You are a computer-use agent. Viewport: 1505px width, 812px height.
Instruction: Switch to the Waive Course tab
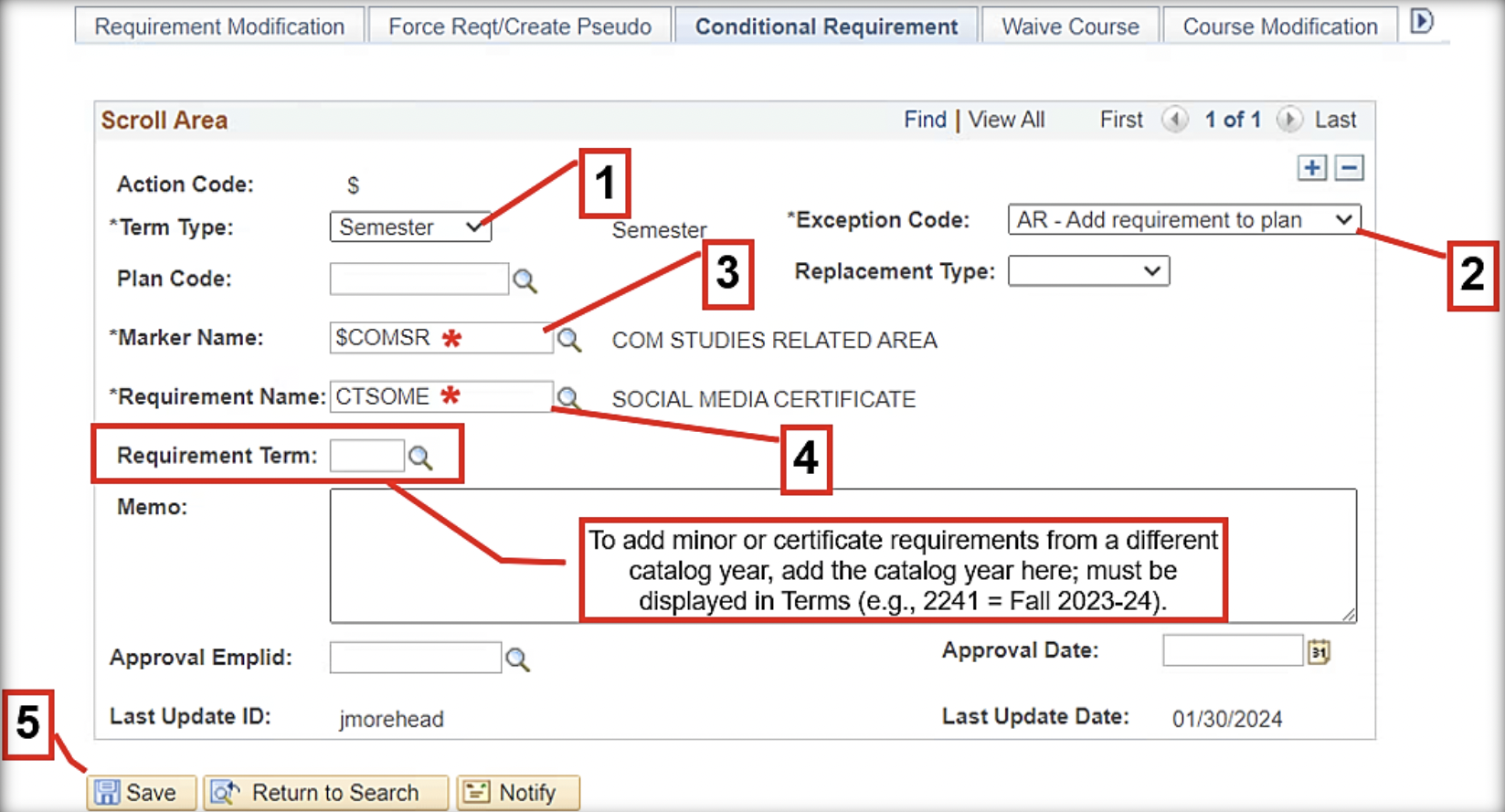1070,26
